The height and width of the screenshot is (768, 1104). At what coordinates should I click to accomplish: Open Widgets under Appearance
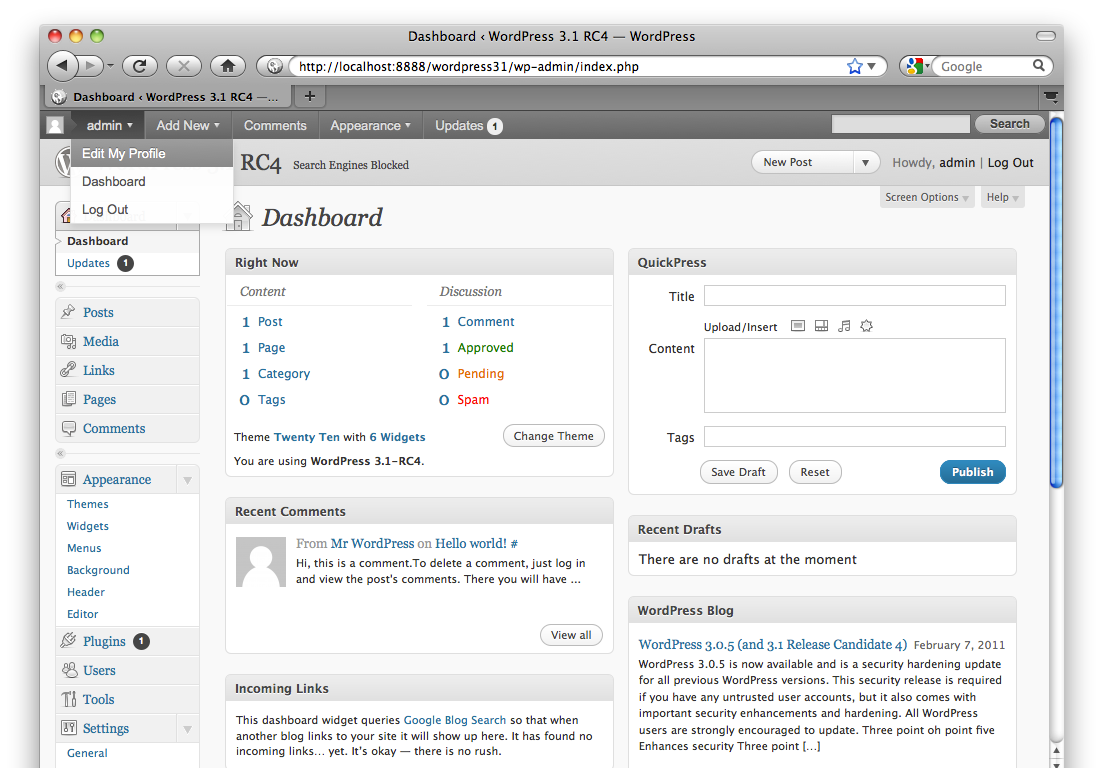point(87,526)
